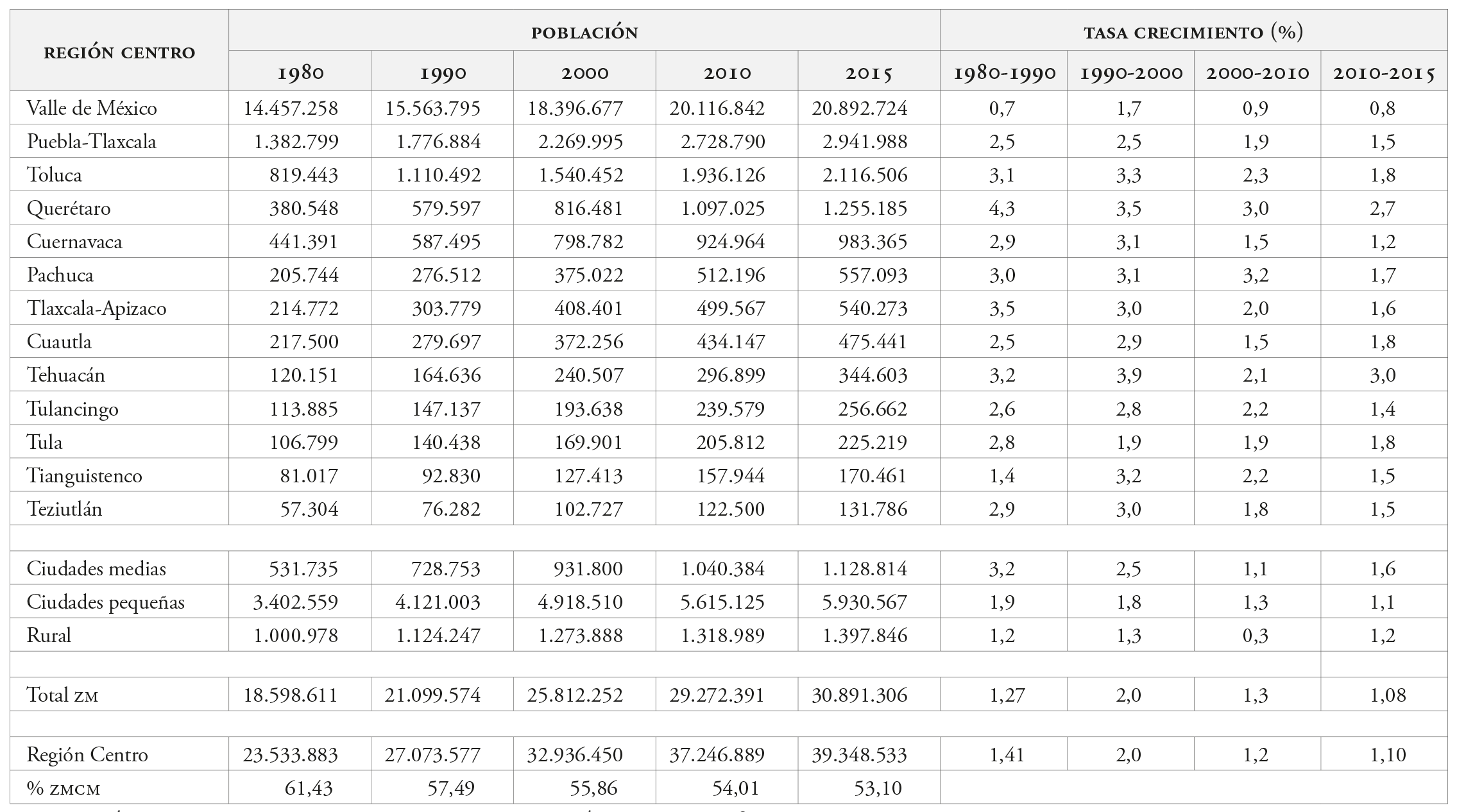Click the 1990-2000 growth rate column header
Screen dimensions: 1457x812
1130,72
